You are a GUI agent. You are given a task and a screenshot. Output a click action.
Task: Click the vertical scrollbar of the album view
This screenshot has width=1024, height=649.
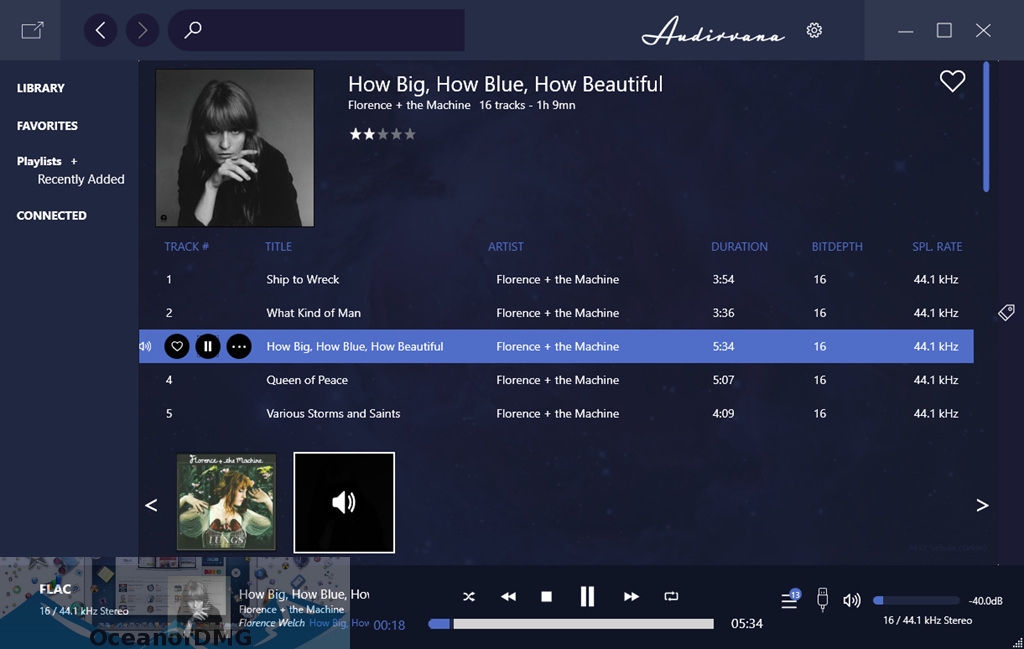point(986,127)
